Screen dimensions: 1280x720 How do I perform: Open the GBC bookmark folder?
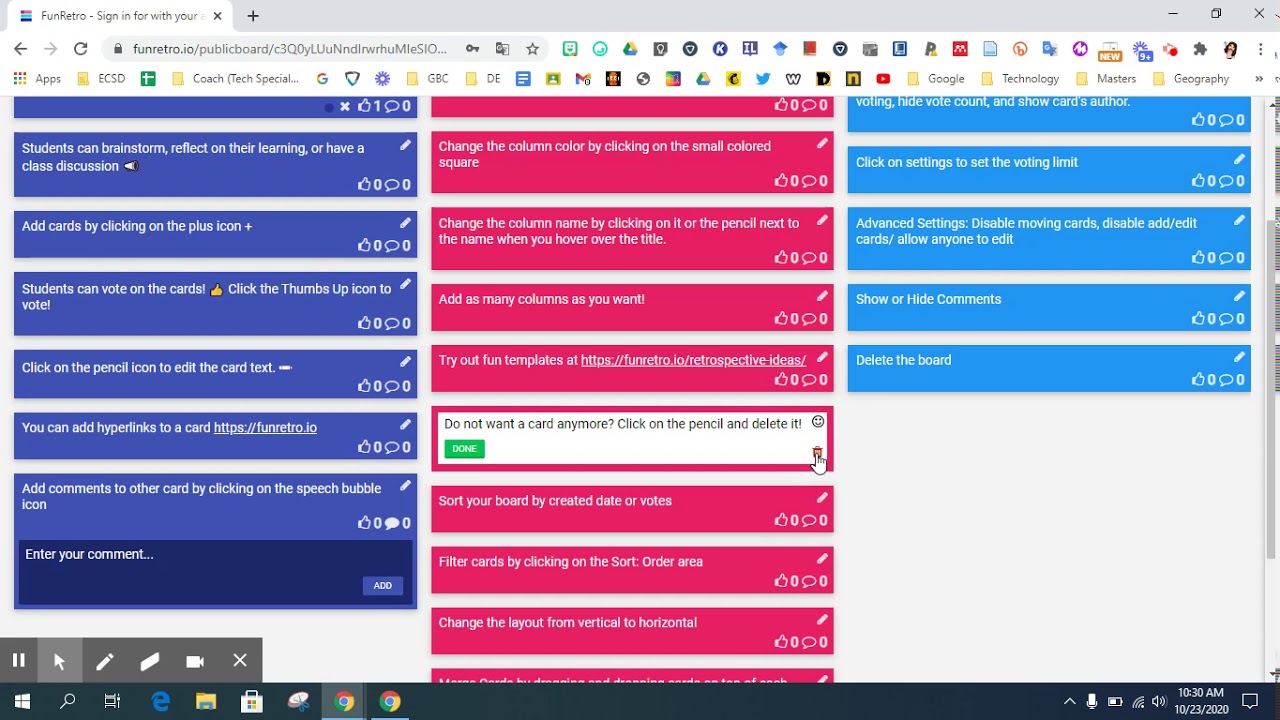pyautogui.click(x=427, y=79)
